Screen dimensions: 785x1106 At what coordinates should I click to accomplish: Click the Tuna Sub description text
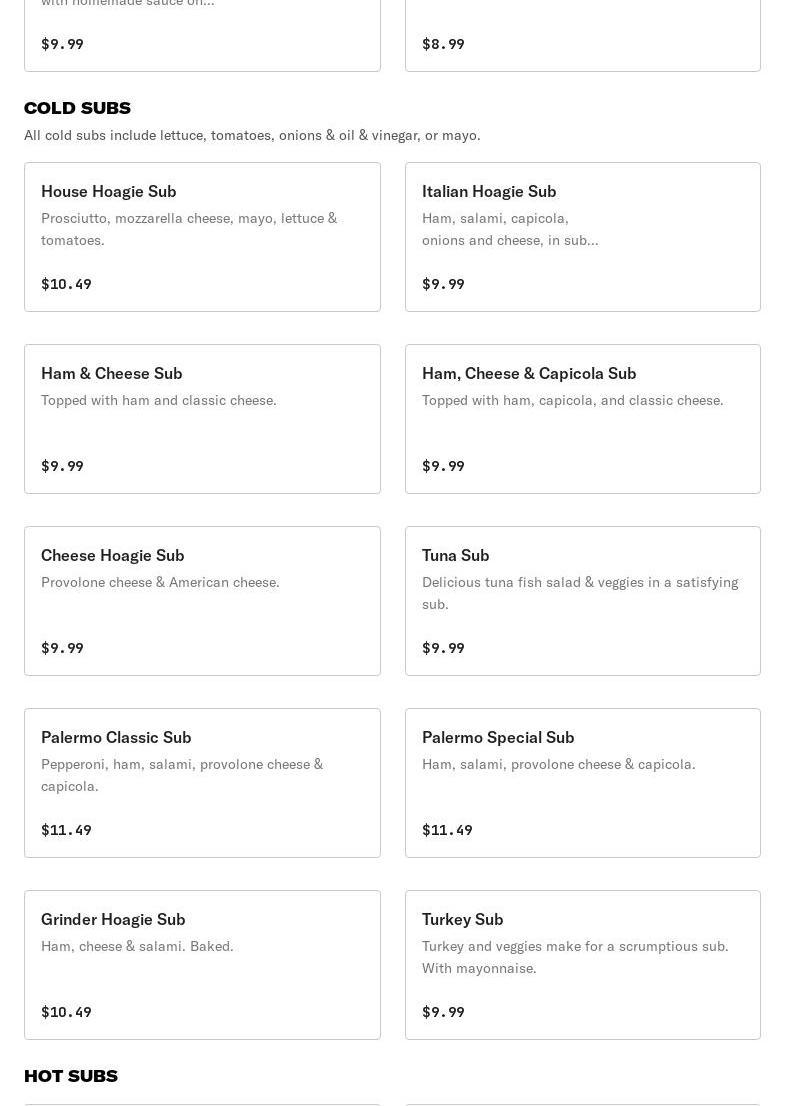580,593
